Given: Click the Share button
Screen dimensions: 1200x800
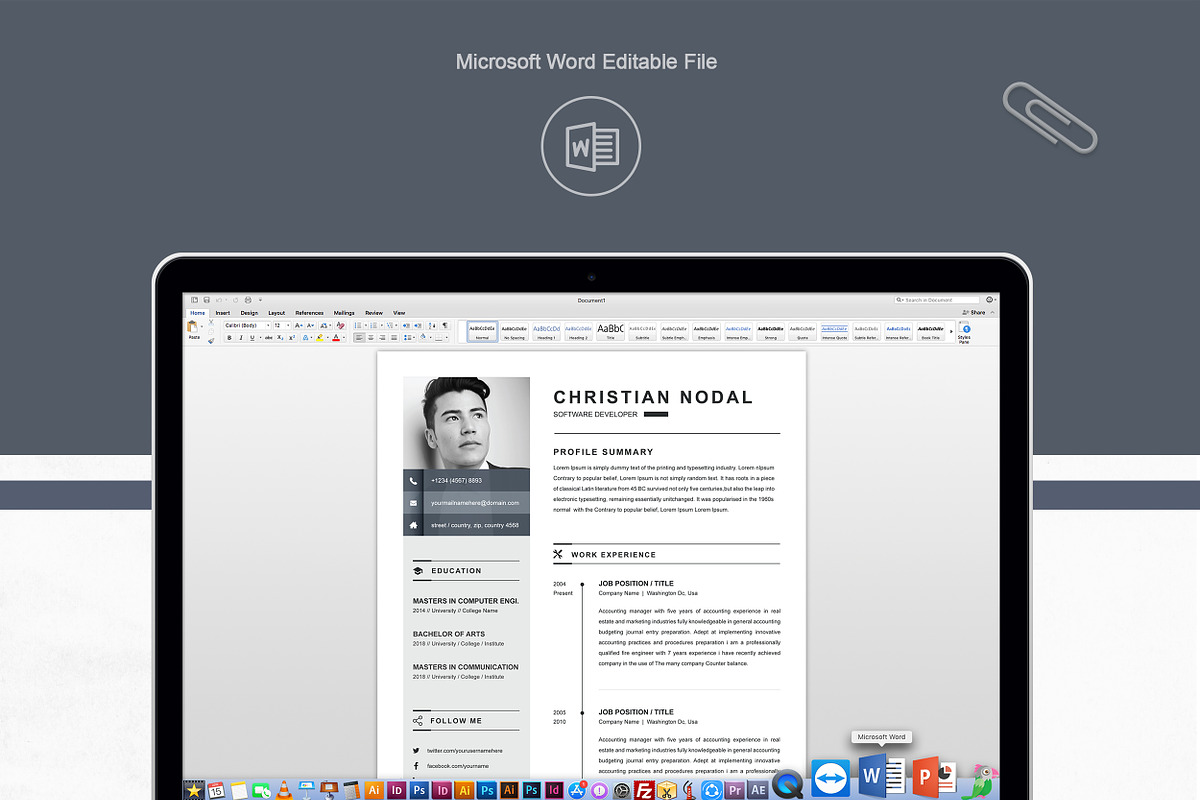Looking at the screenshot, I should (976, 312).
